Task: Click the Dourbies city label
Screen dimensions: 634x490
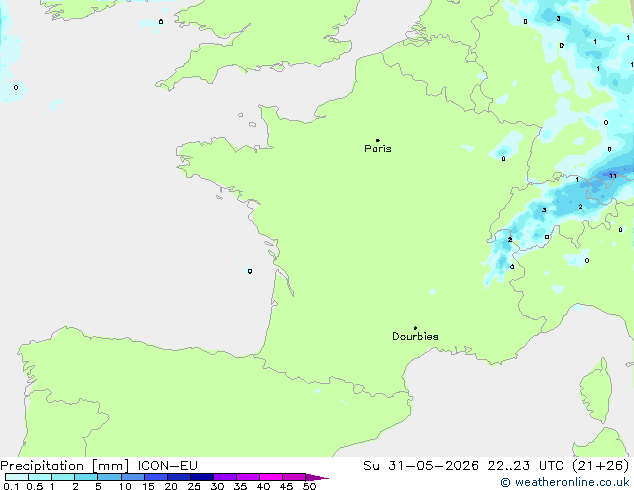Action: click(415, 336)
